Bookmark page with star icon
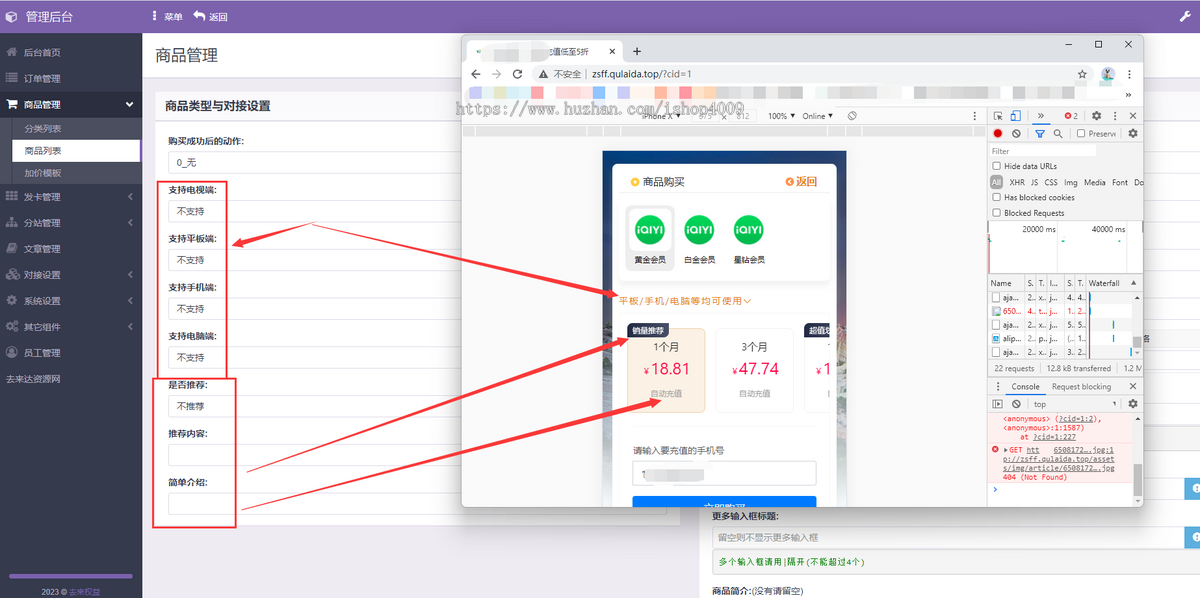Screen dimensions: 1200x598 coord(1082,74)
